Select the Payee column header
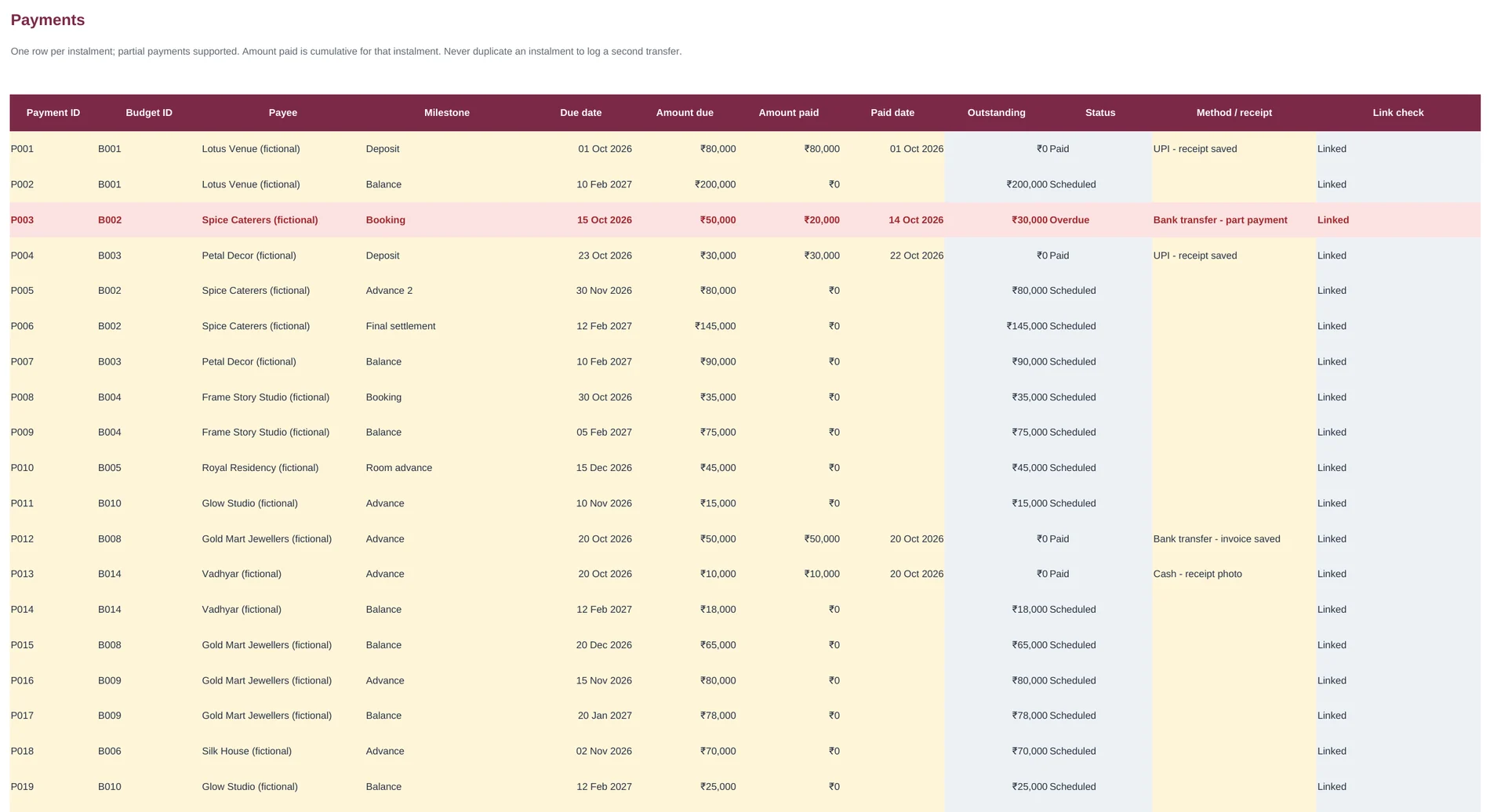 pyautogui.click(x=283, y=113)
